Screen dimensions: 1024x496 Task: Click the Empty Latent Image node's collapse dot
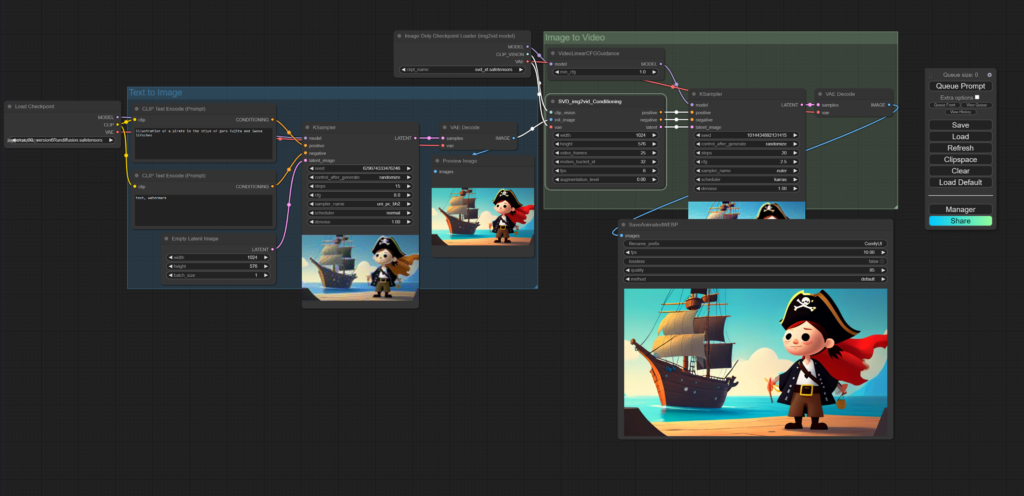(167, 238)
